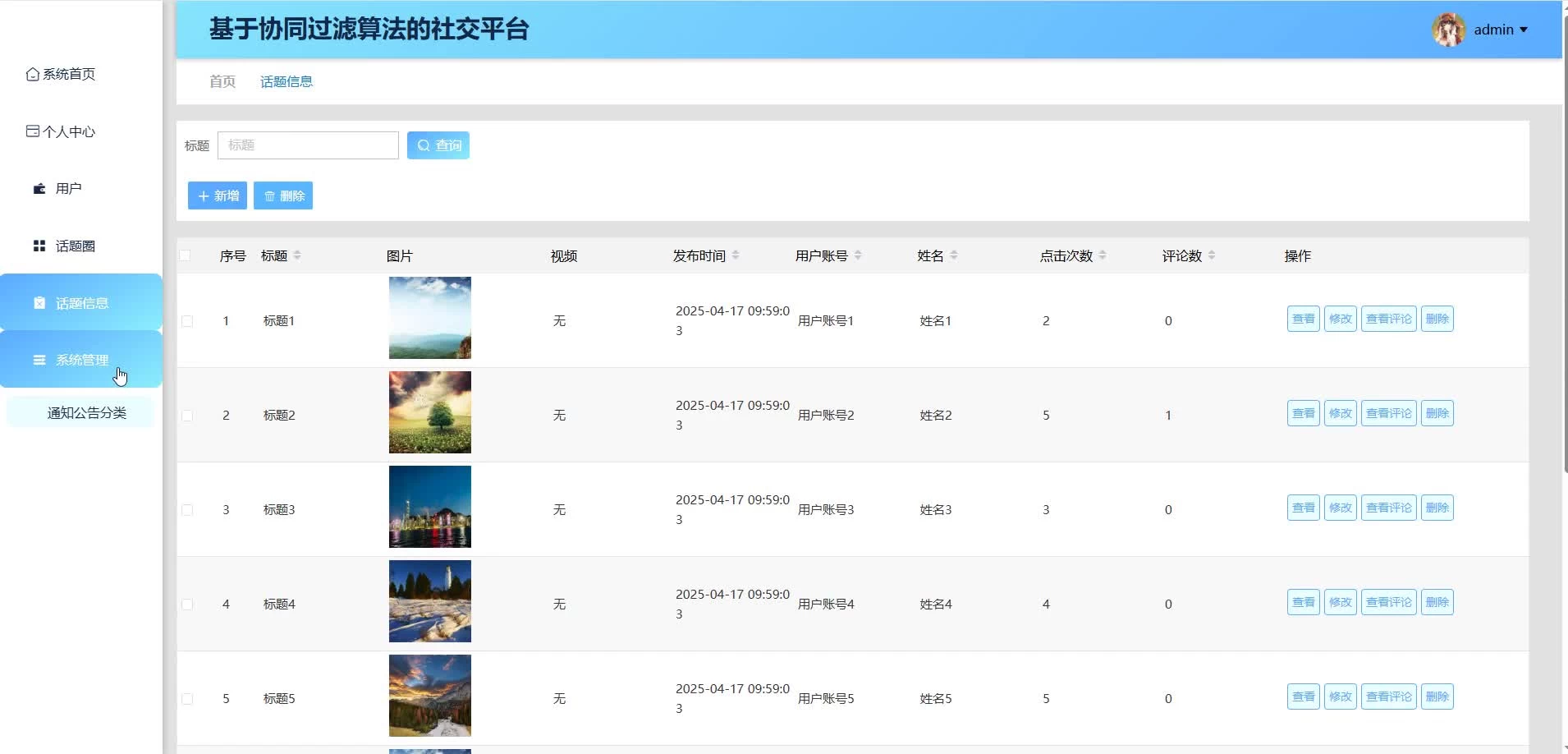Image resolution: width=1568 pixels, height=754 pixels.
Task: Click the 个人中心 card icon in sidebar
Action: 33,131
